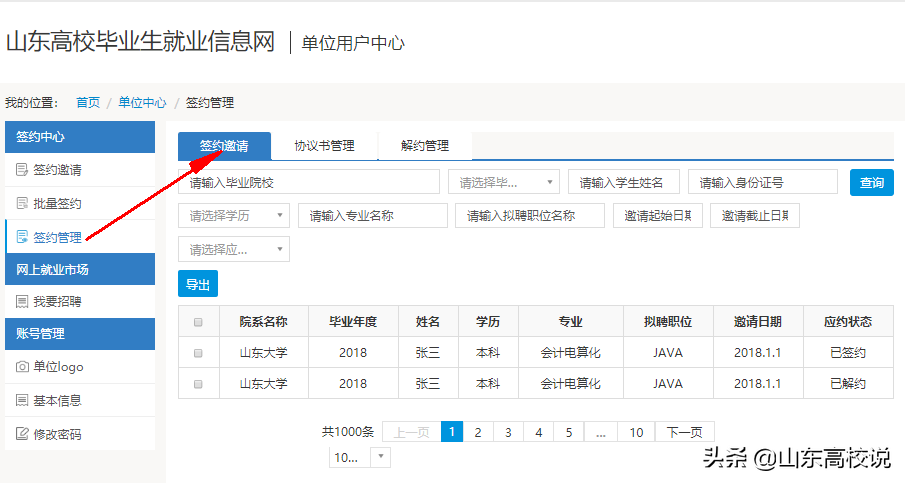
Task: Open the 请选择学历 dropdown
Action: coord(234,216)
